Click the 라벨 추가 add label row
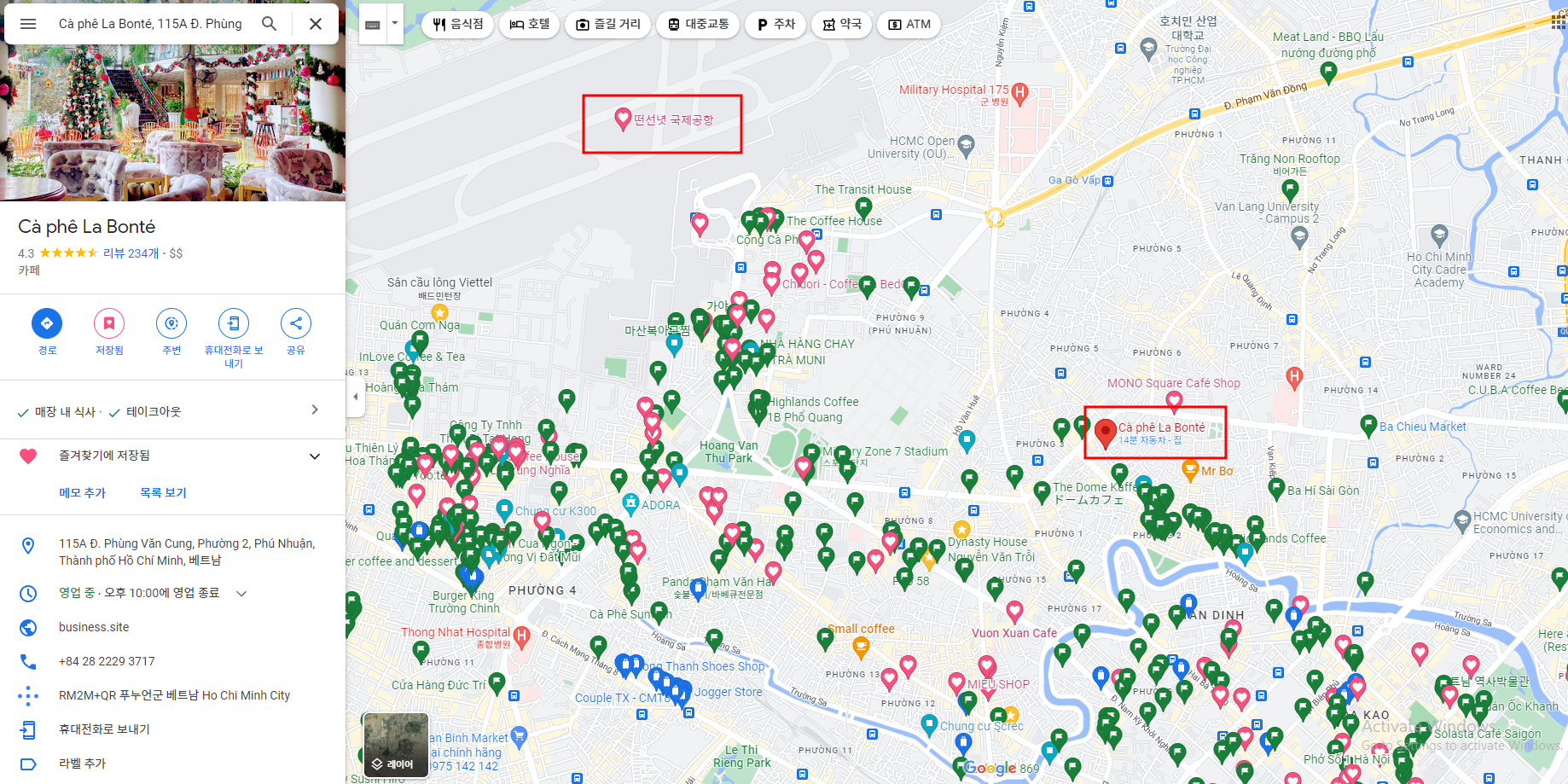The width and height of the screenshot is (1568, 784). (172, 764)
